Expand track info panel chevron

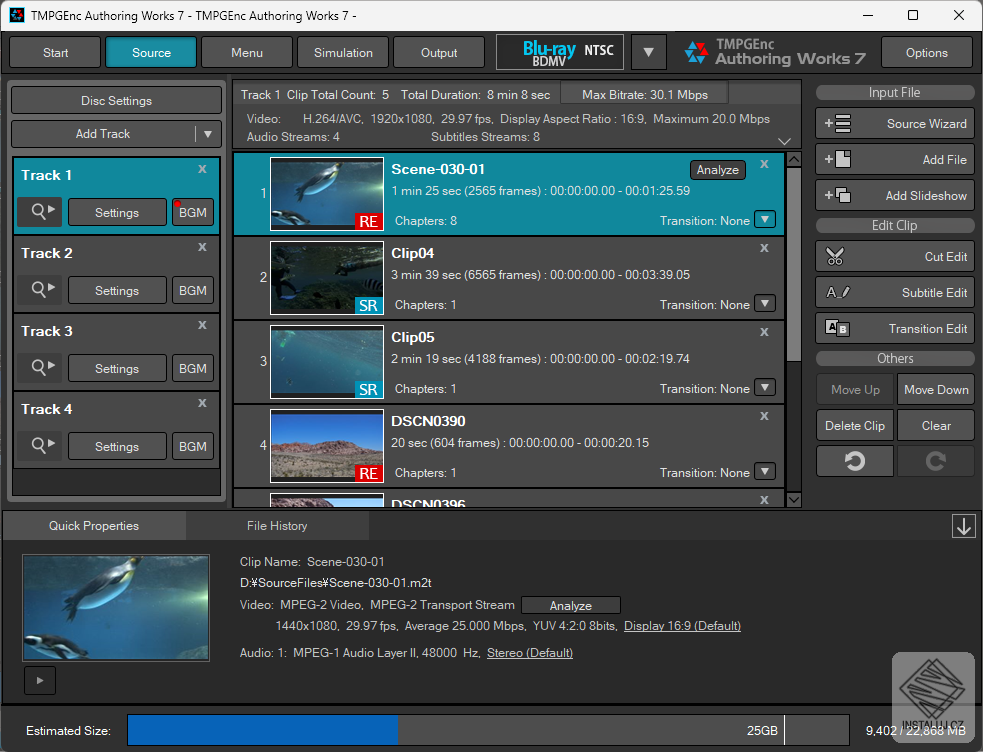point(784,141)
